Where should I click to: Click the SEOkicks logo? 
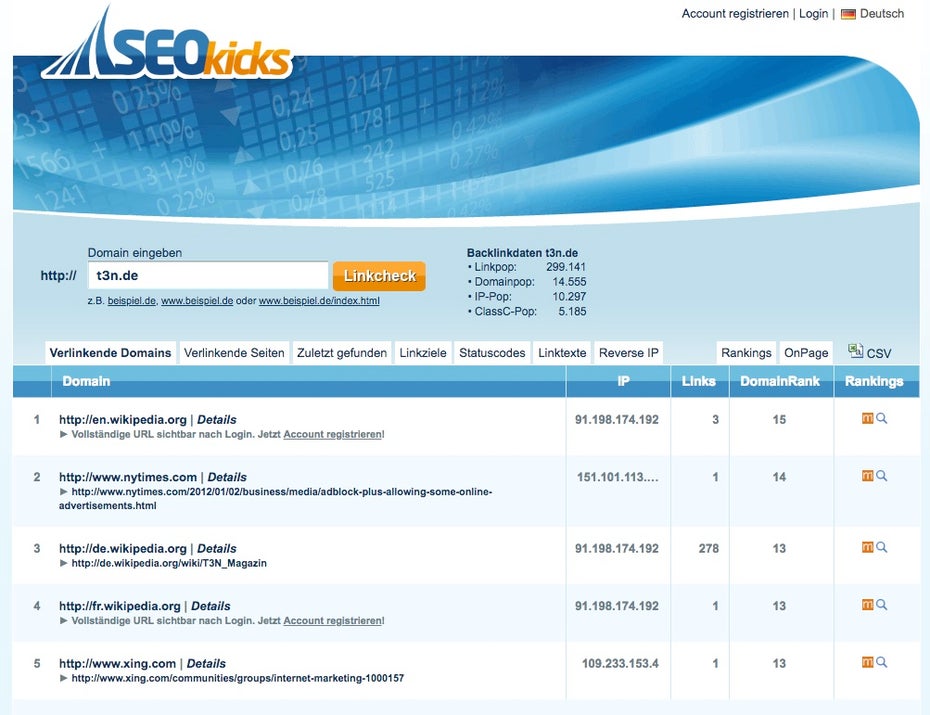click(167, 44)
